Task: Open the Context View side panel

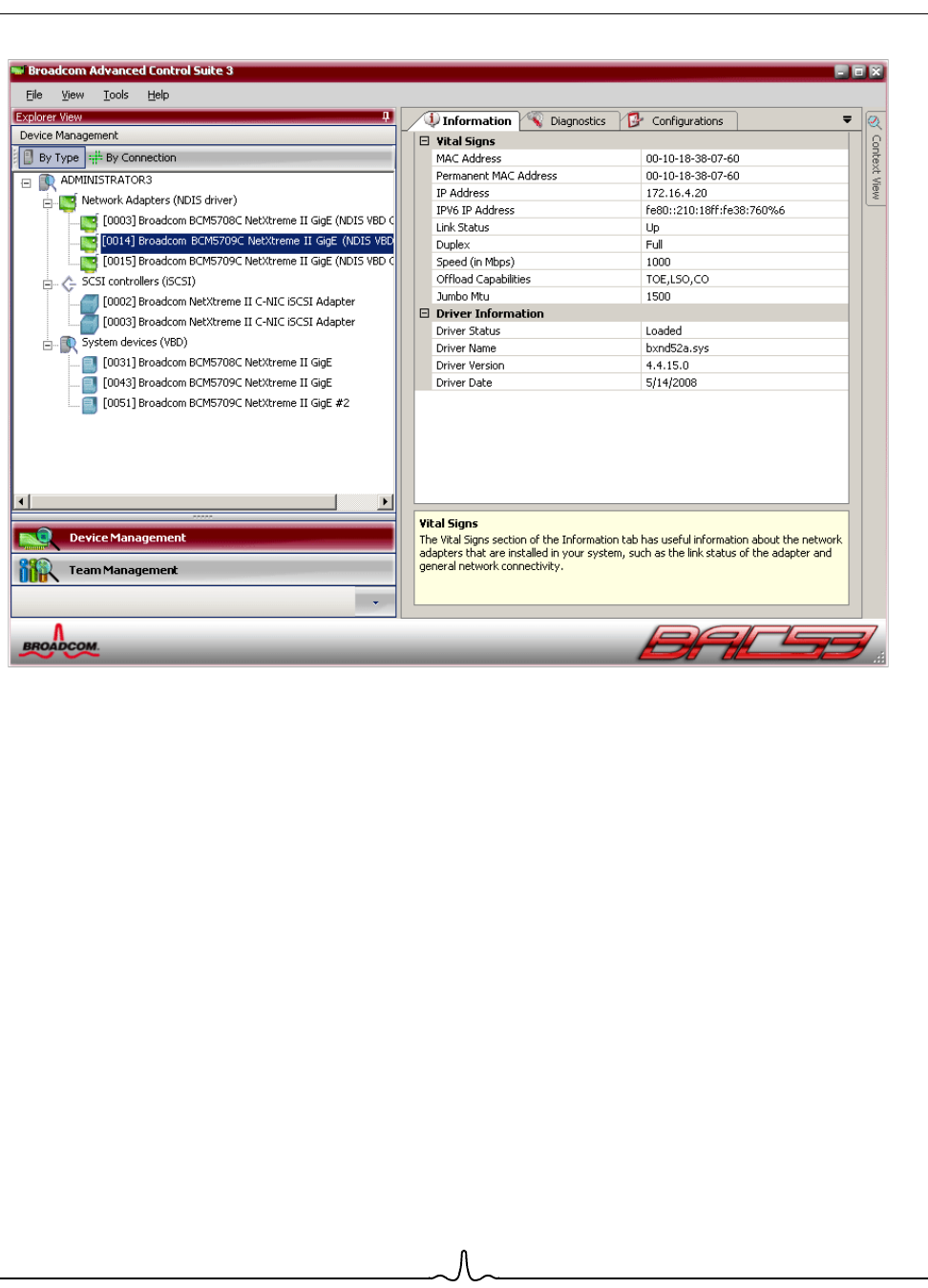Action: click(x=875, y=158)
